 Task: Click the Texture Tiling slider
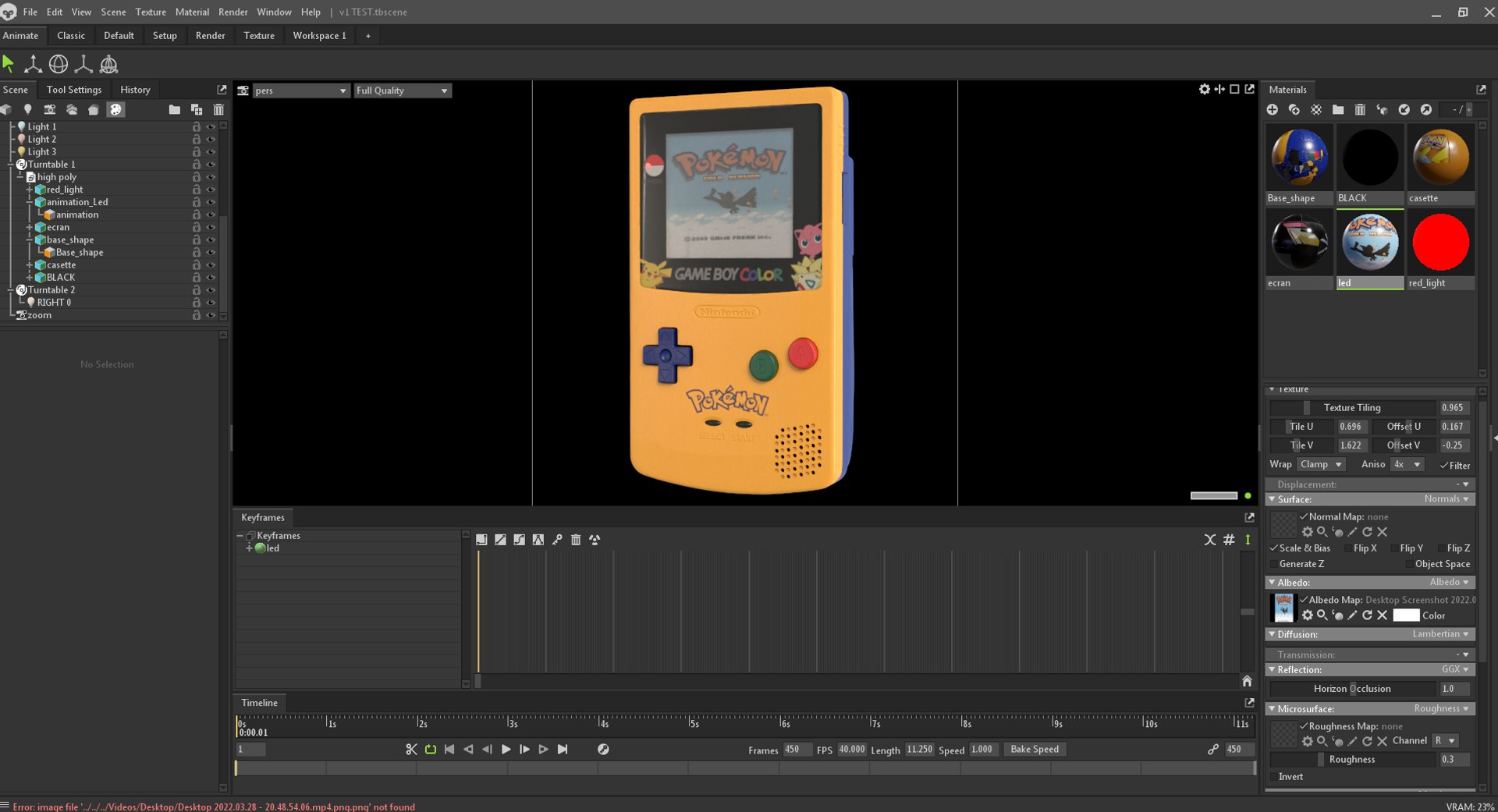1353,408
